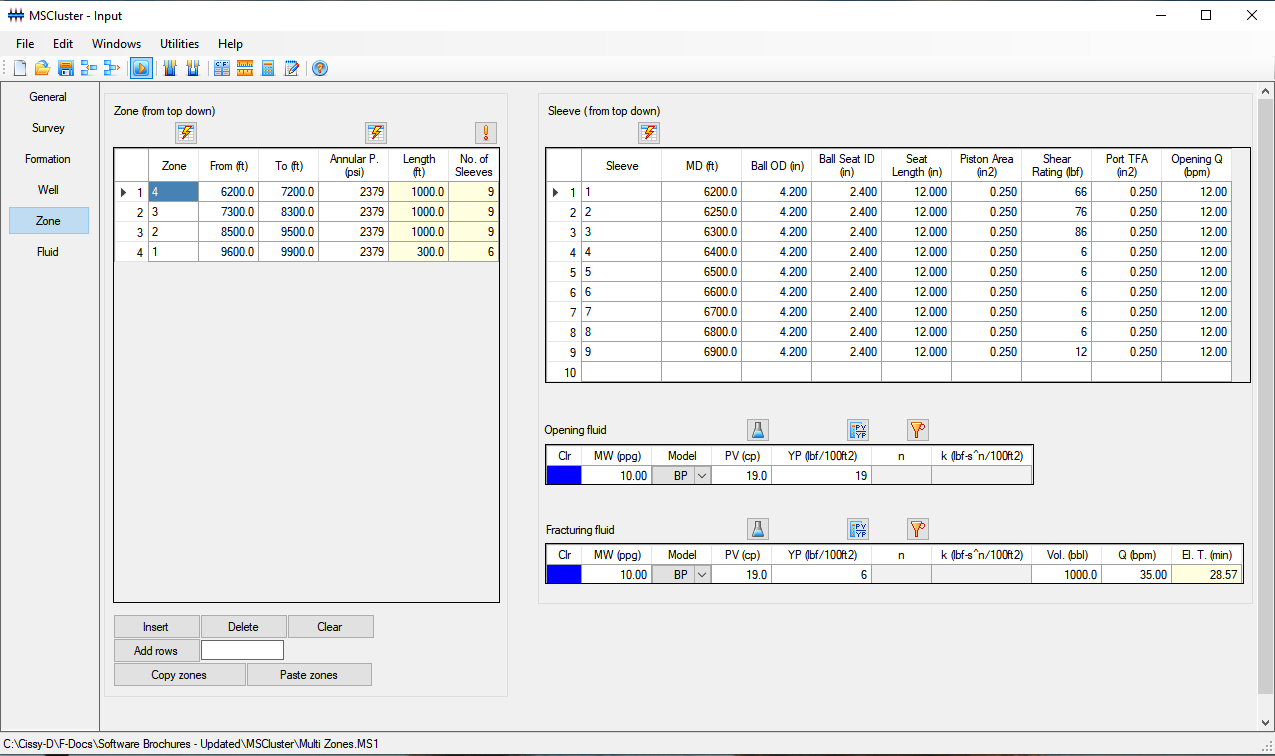Open the calculator tool in the toolbar

tap(268, 68)
